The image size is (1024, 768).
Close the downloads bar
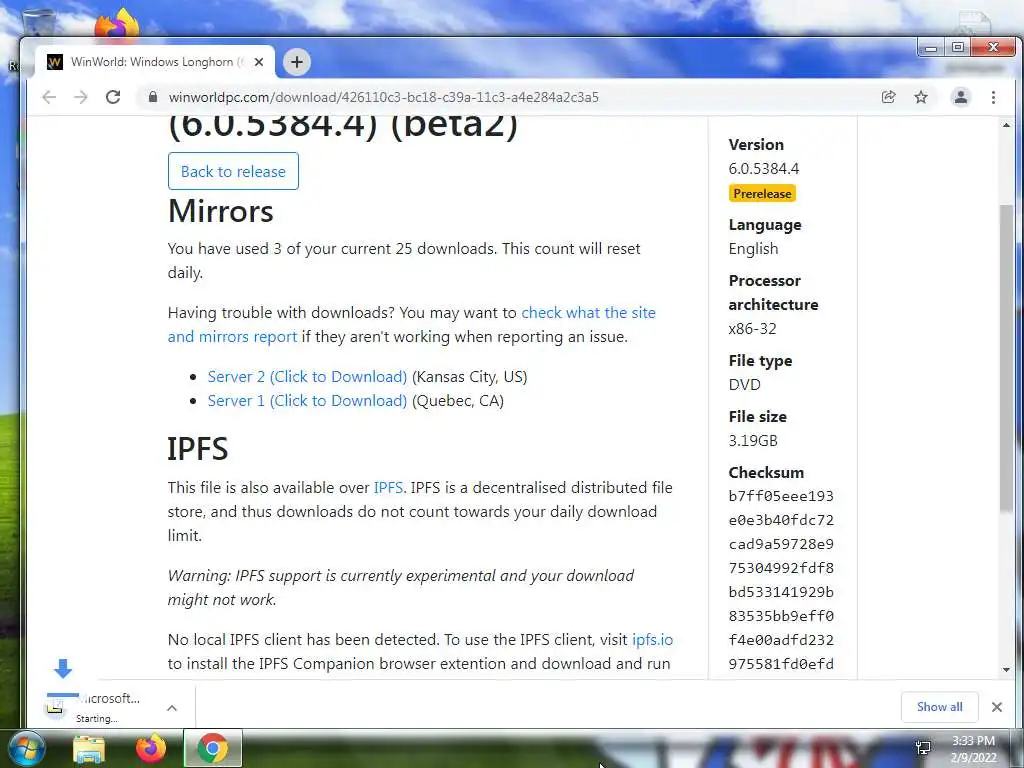pyautogui.click(x=997, y=707)
